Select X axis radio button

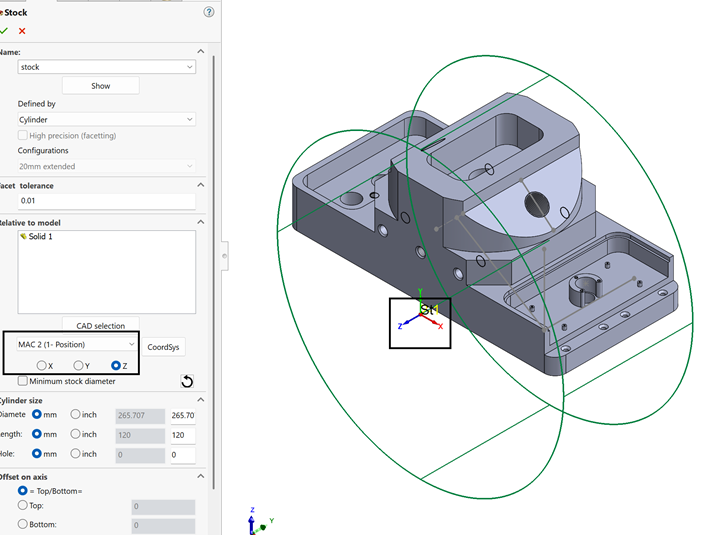[41, 366]
